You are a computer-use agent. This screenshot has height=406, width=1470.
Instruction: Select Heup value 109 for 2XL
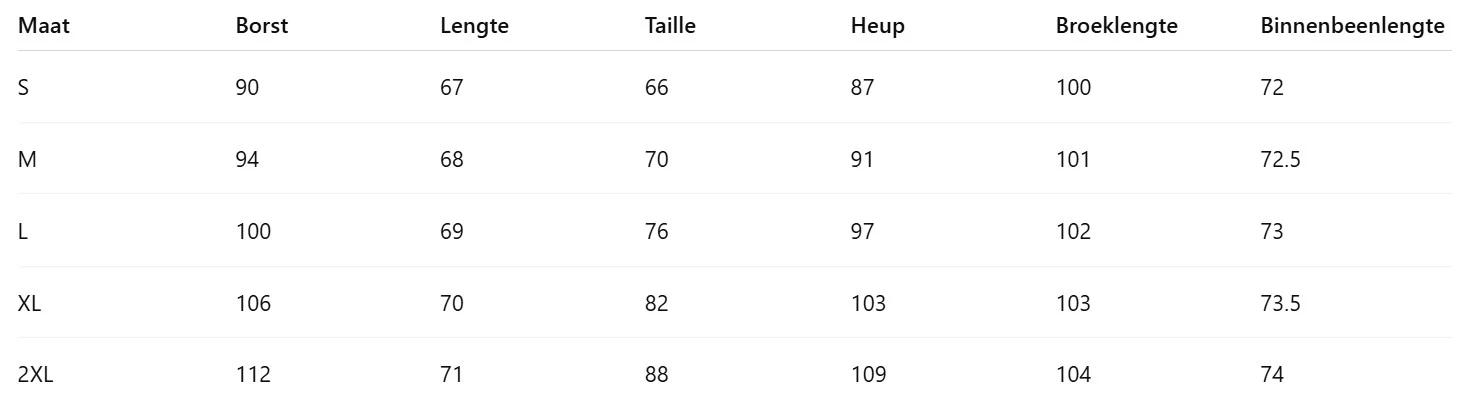click(x=868, y=376)
